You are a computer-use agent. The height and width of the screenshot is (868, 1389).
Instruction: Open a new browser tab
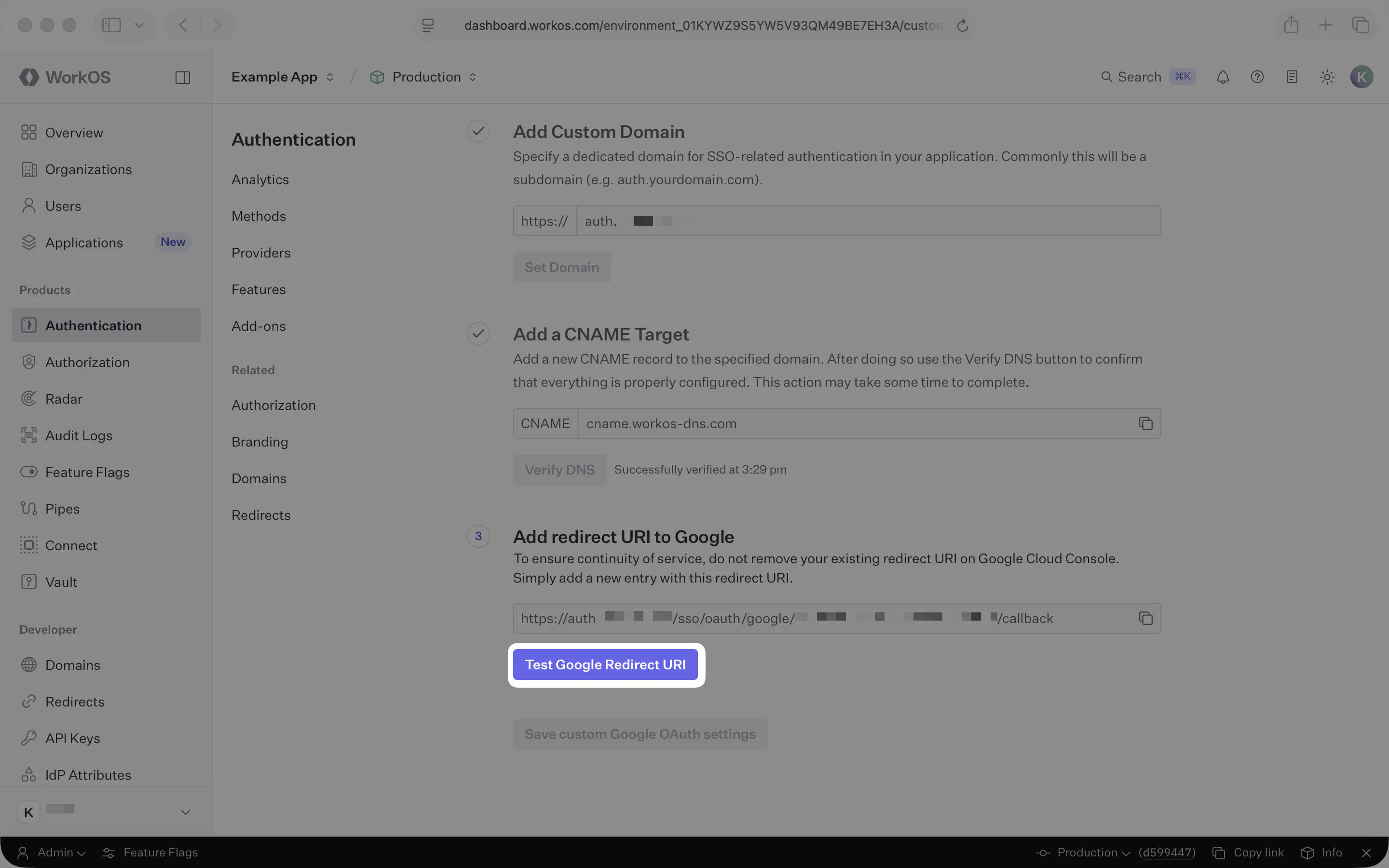1325,25
